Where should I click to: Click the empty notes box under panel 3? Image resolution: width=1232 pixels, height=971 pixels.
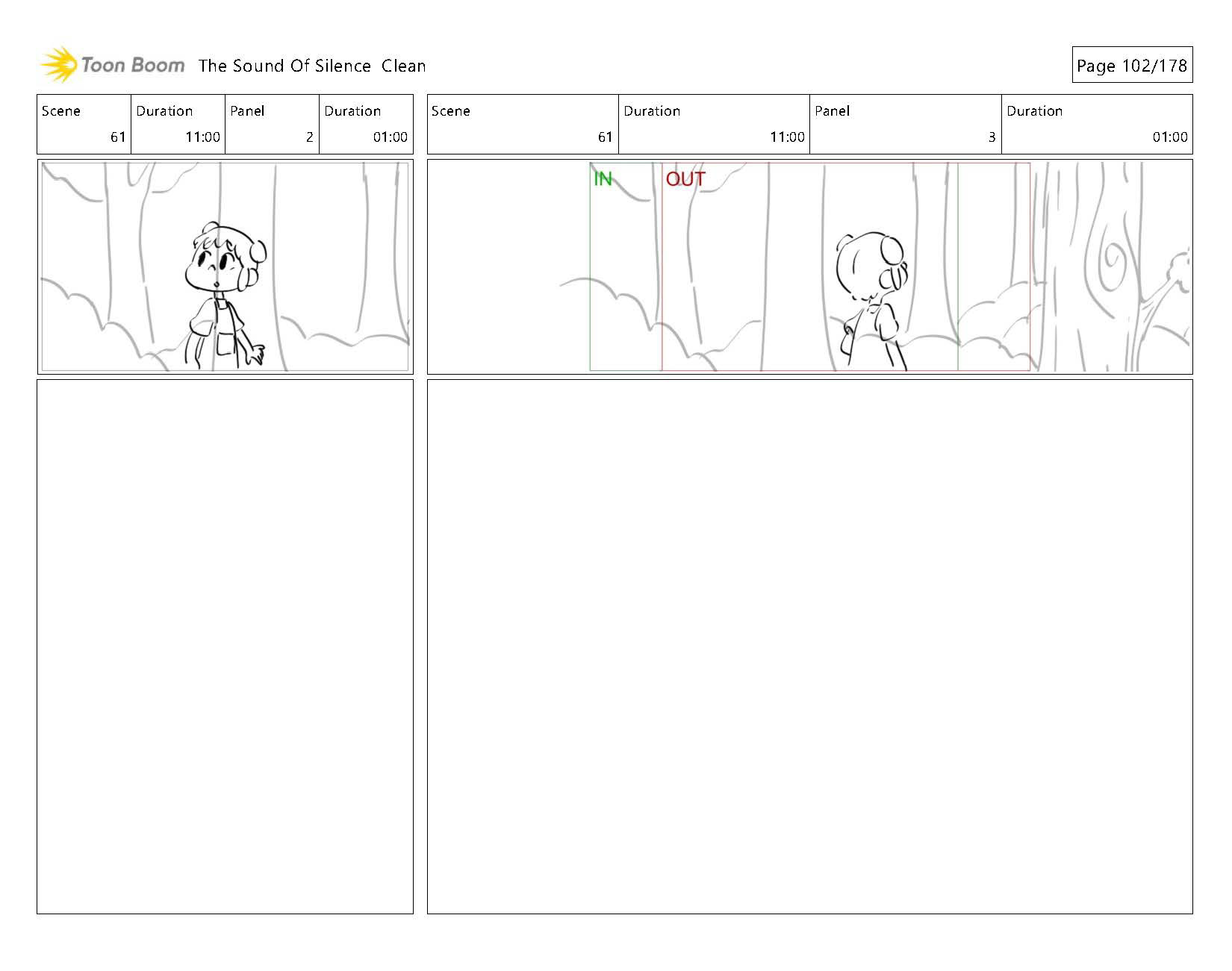(809, 646)
